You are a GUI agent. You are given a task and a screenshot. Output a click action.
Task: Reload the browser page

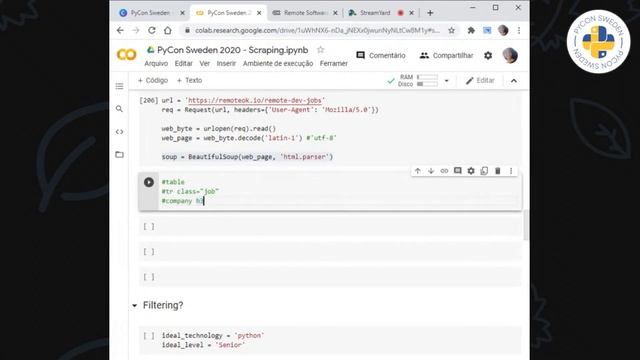[x=152, y=30]
